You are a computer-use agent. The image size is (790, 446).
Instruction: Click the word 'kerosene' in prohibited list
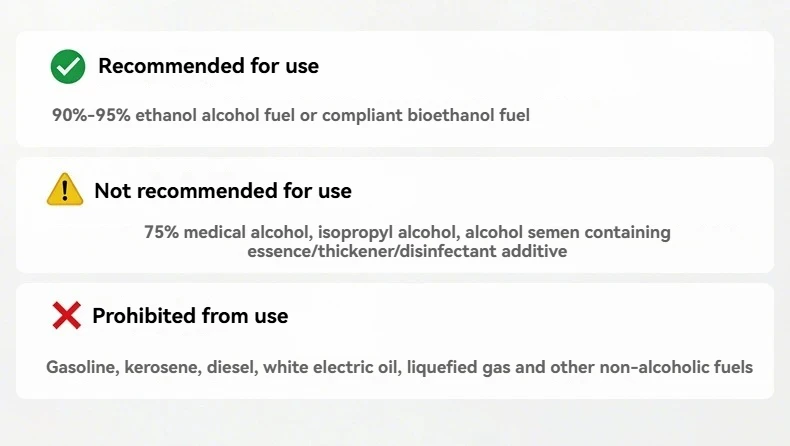point(163,367)
